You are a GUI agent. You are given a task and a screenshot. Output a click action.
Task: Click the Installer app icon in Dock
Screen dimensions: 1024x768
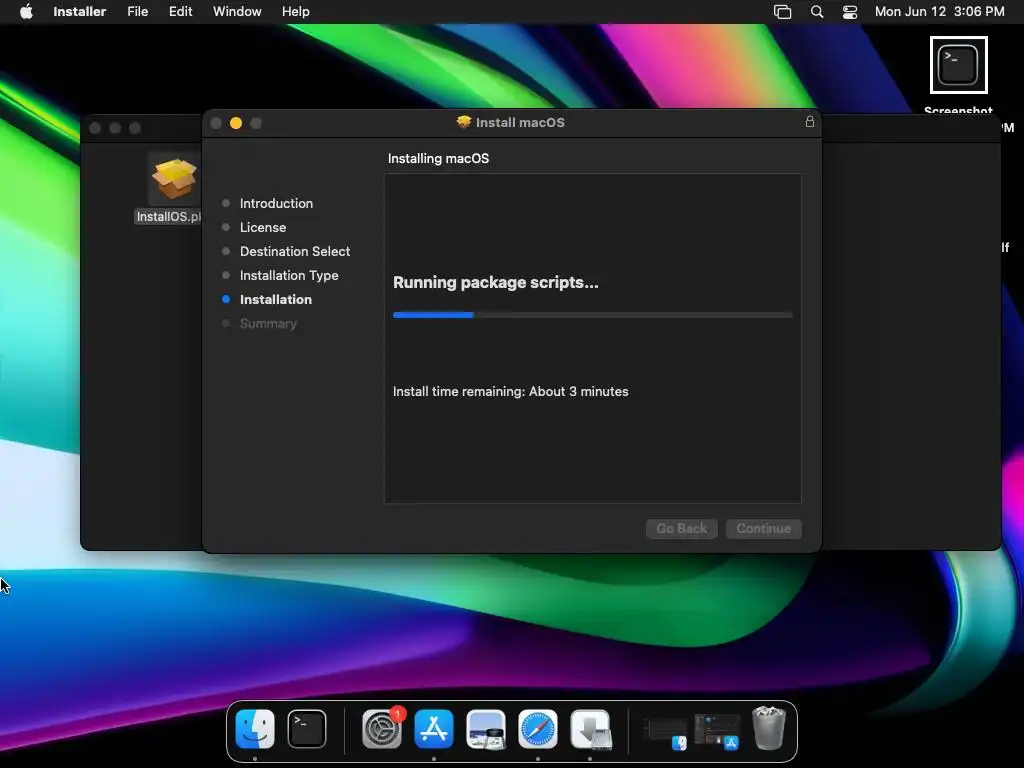(590, 729)
